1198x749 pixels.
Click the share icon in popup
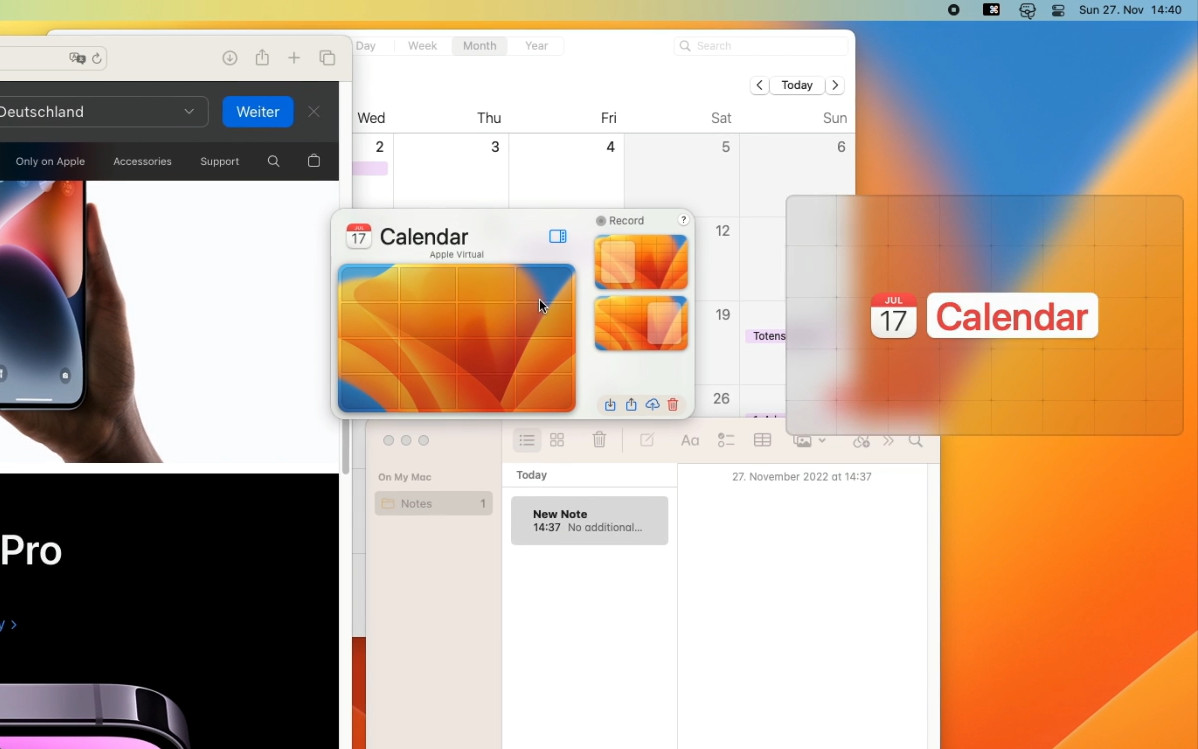(x=631, y=404)
